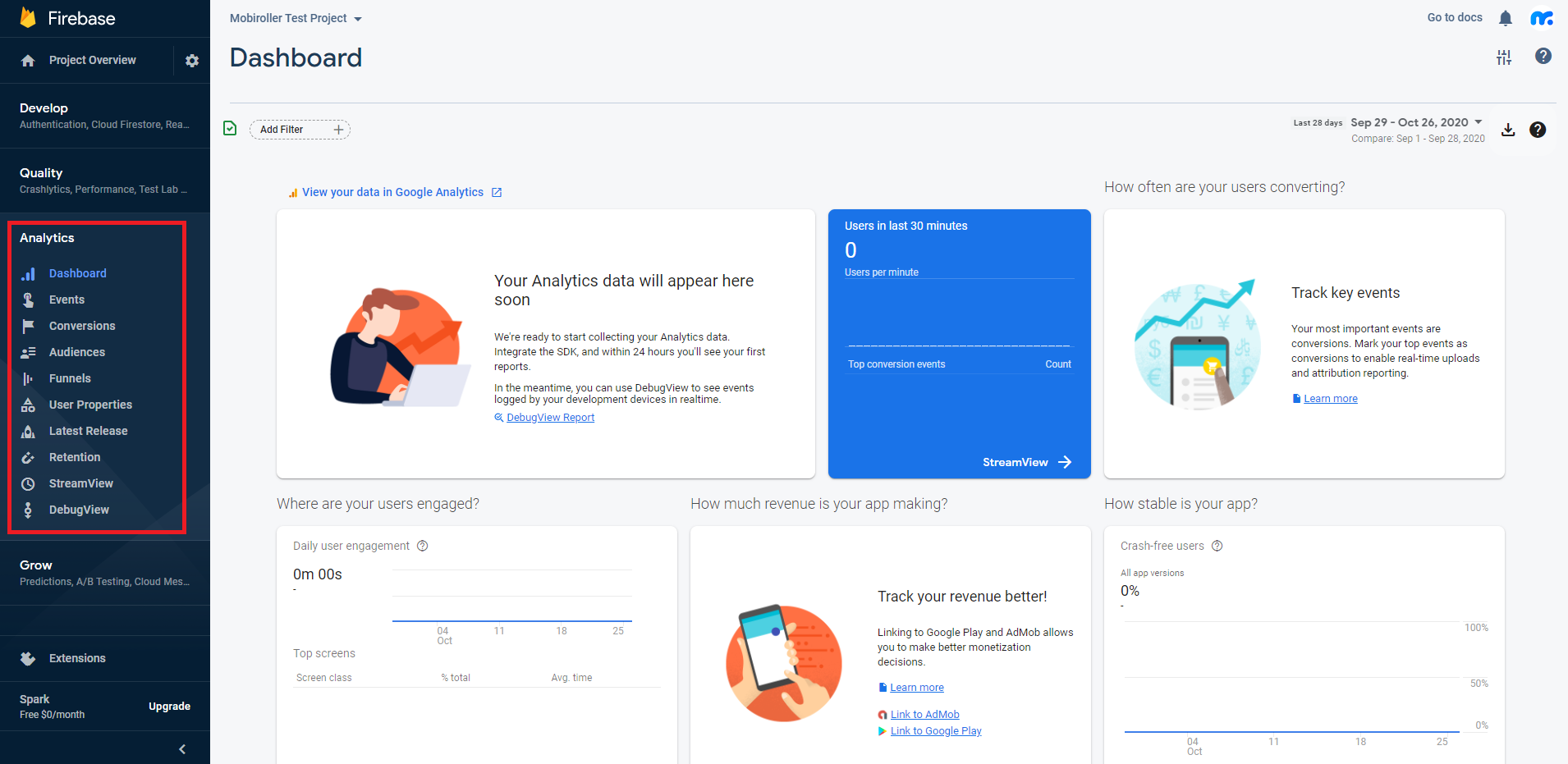1568x764 pixels.
Task: Click the help icon beside Dashboard title
Action: 1543,56
